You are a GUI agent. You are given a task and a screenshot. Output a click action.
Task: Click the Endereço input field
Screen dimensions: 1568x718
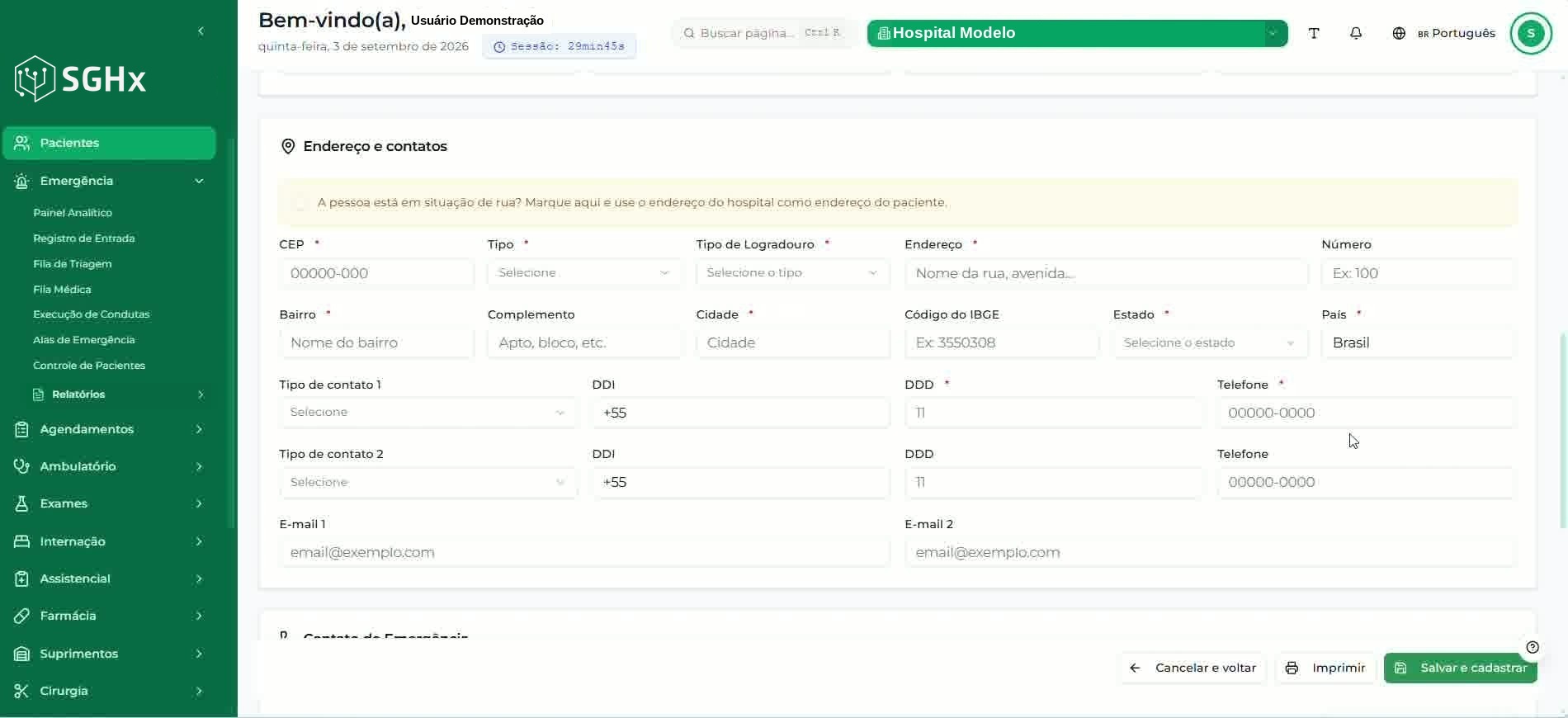tap(1106, 273)
